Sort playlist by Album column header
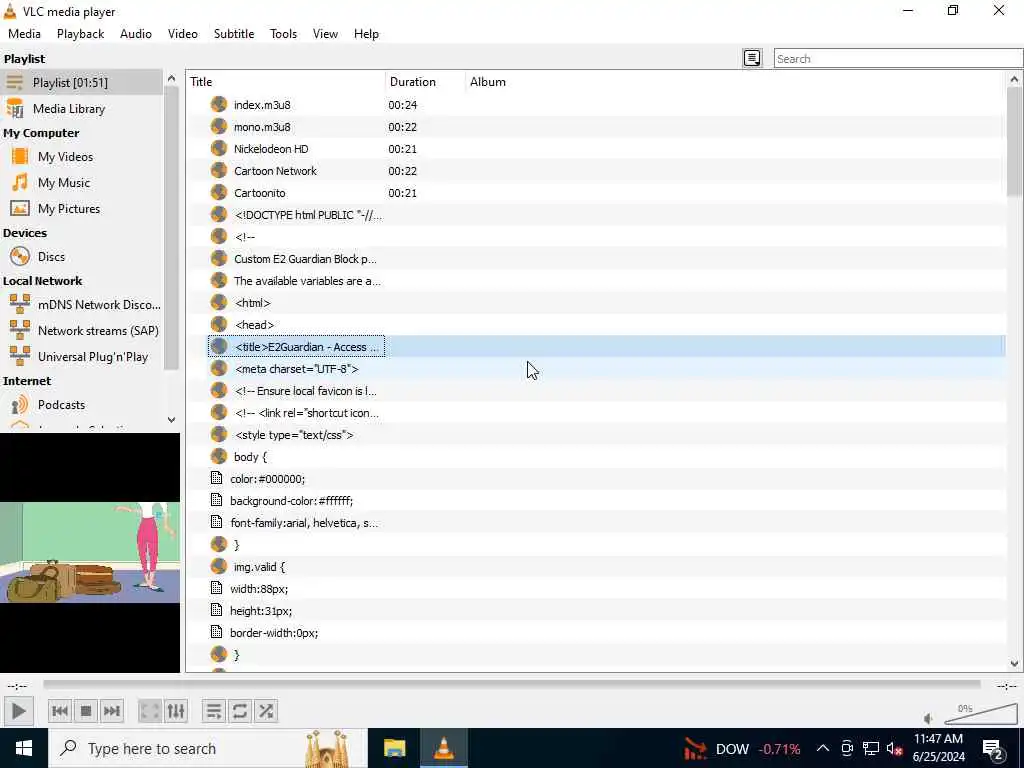 (x=735, y=82)
